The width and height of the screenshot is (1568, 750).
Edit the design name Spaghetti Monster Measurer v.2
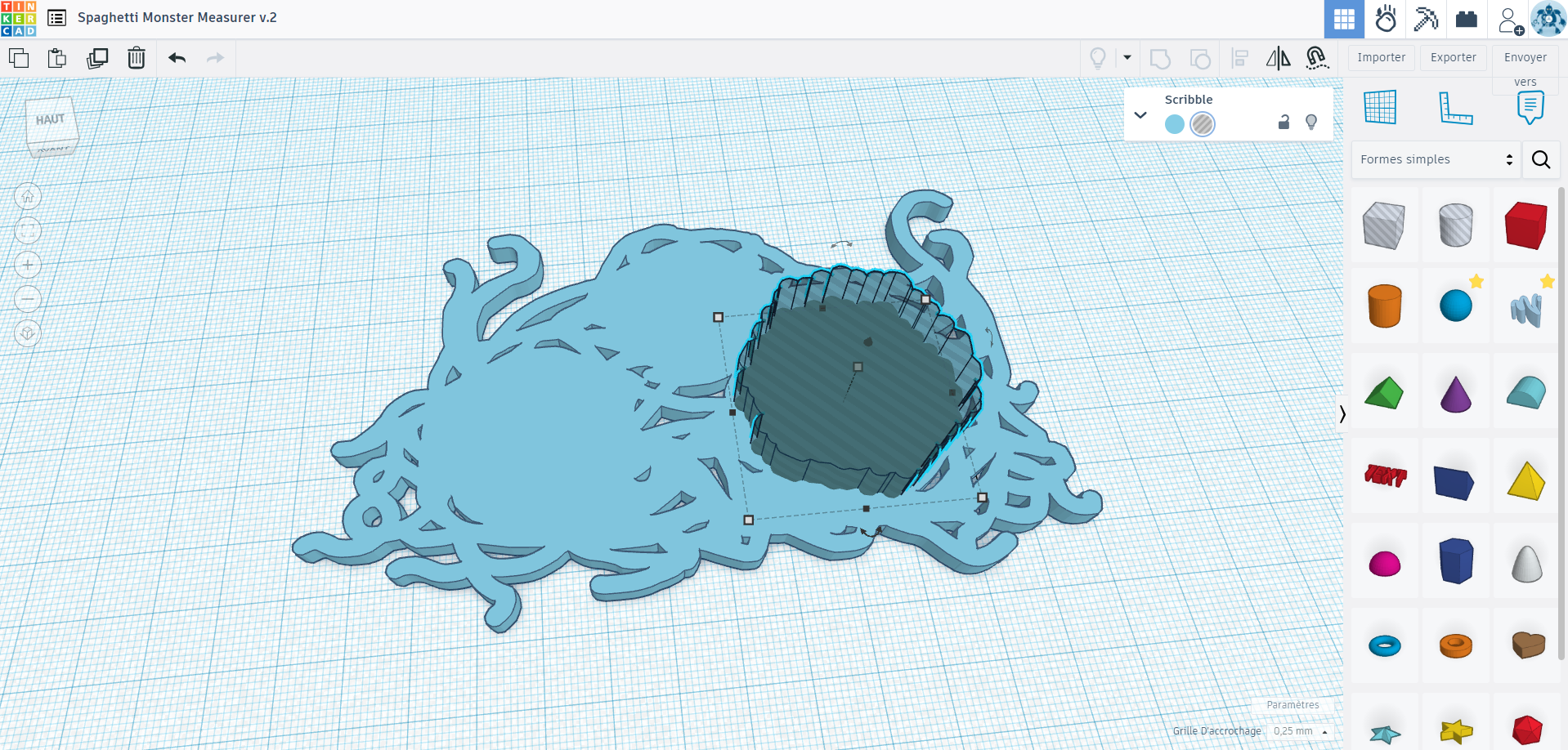tap(177, 17)
